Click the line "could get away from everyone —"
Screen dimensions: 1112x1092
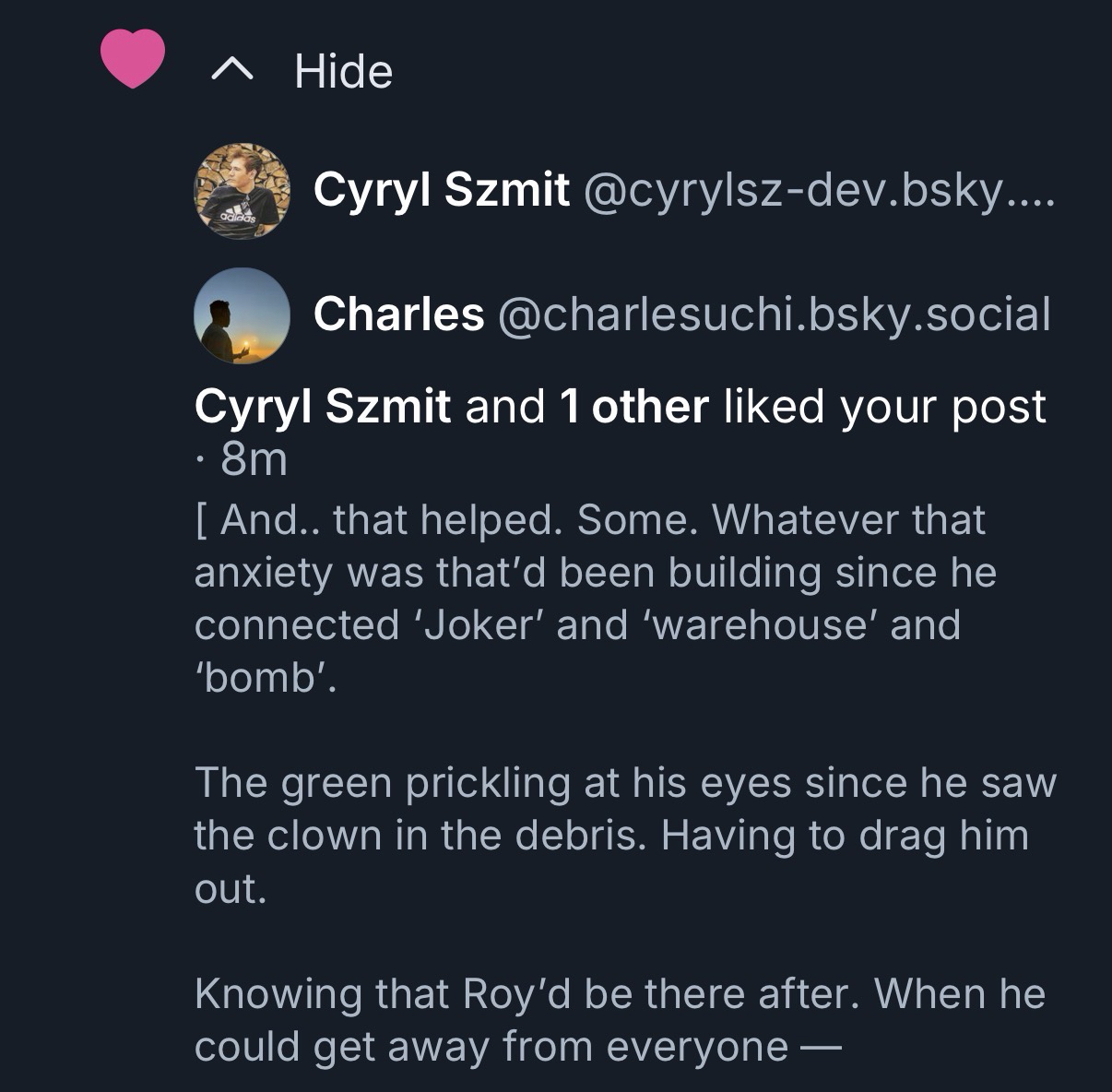[x=518, y=1047]
